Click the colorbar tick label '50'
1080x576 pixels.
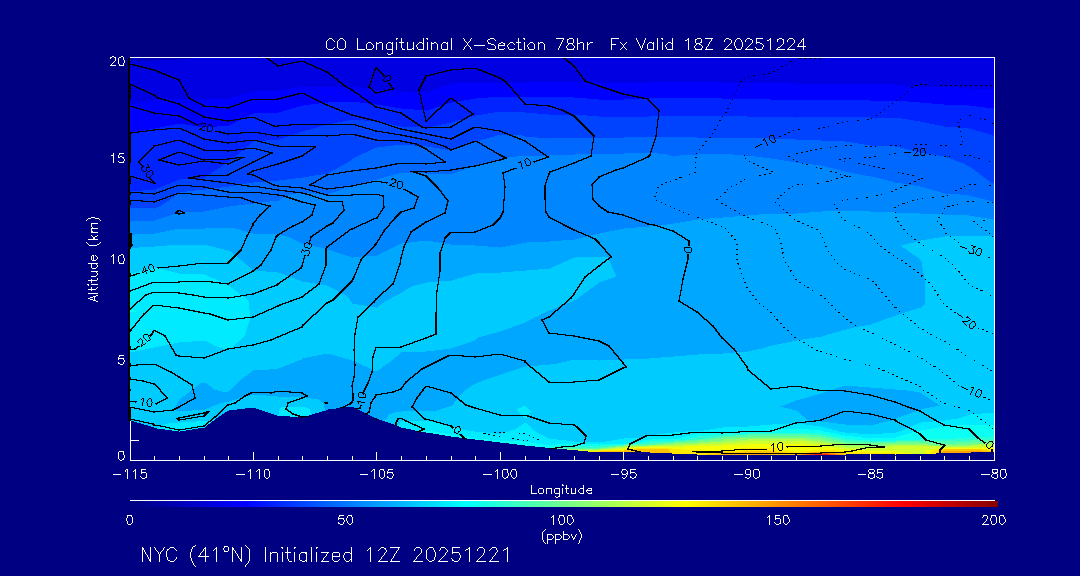coord(345,520)
